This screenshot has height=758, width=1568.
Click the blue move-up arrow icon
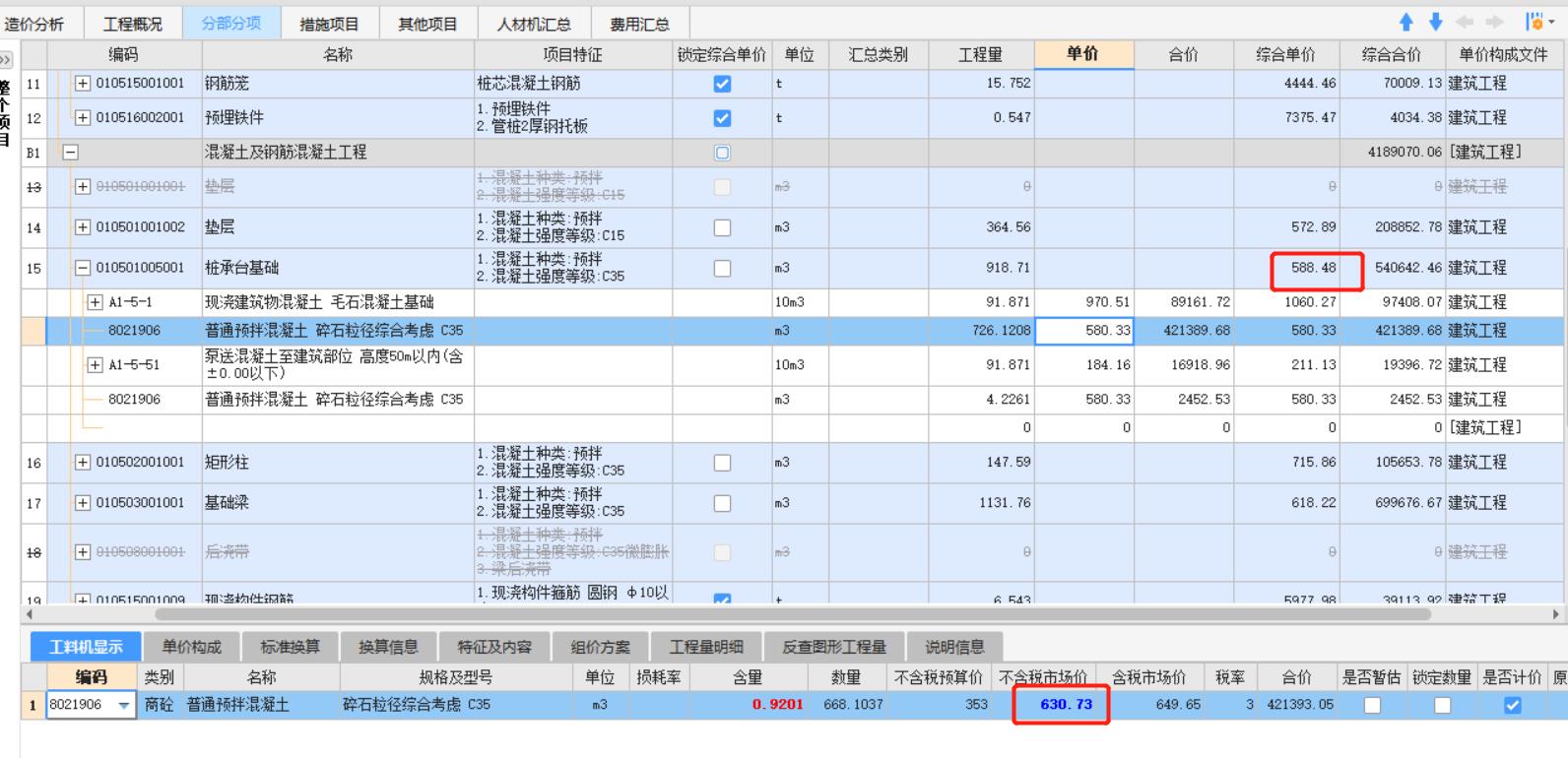[x=1406, y=23]
